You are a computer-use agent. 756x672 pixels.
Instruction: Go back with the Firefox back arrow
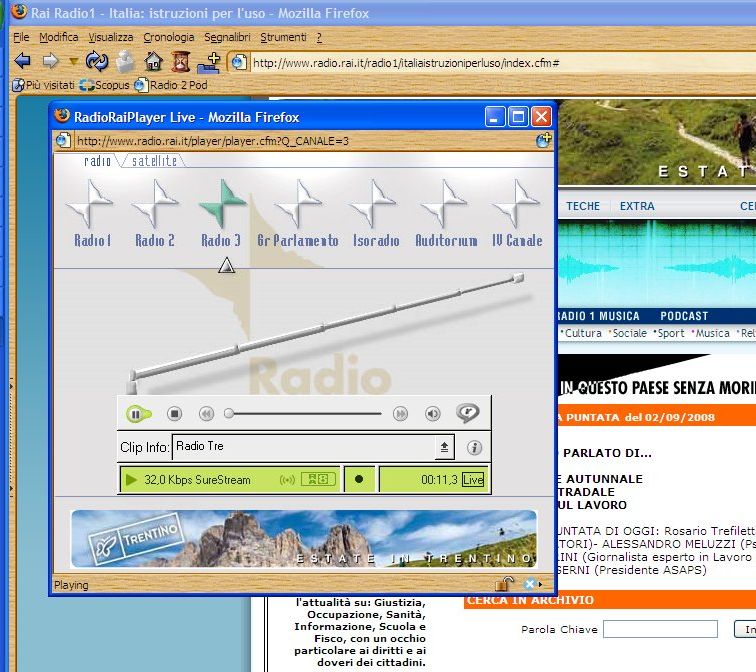coord(22,61)
